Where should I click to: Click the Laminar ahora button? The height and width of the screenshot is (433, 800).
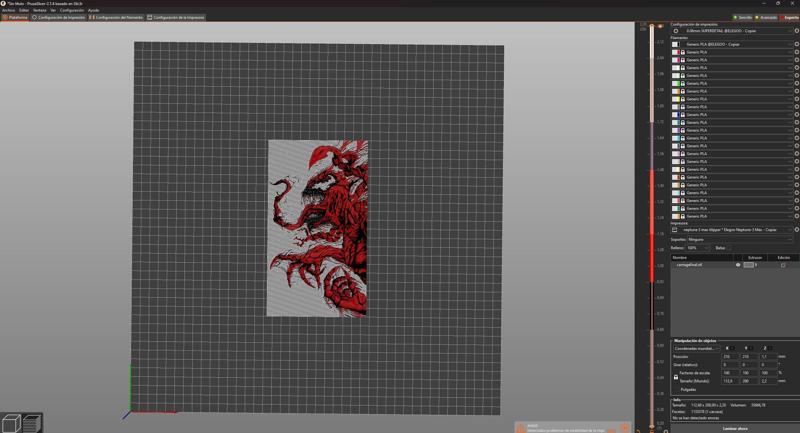tap(735, 428)
